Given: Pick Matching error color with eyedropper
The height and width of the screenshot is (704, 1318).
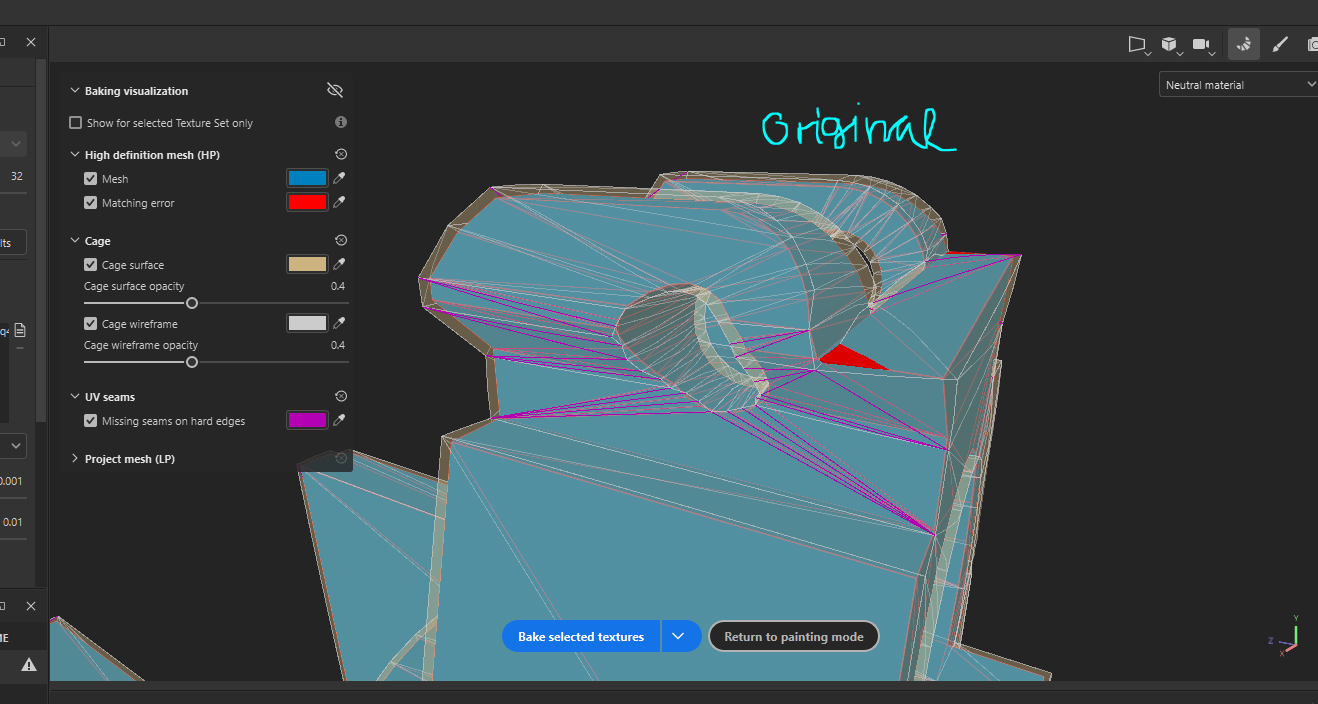Looking at the screenshot, I should tap(340, 203).
